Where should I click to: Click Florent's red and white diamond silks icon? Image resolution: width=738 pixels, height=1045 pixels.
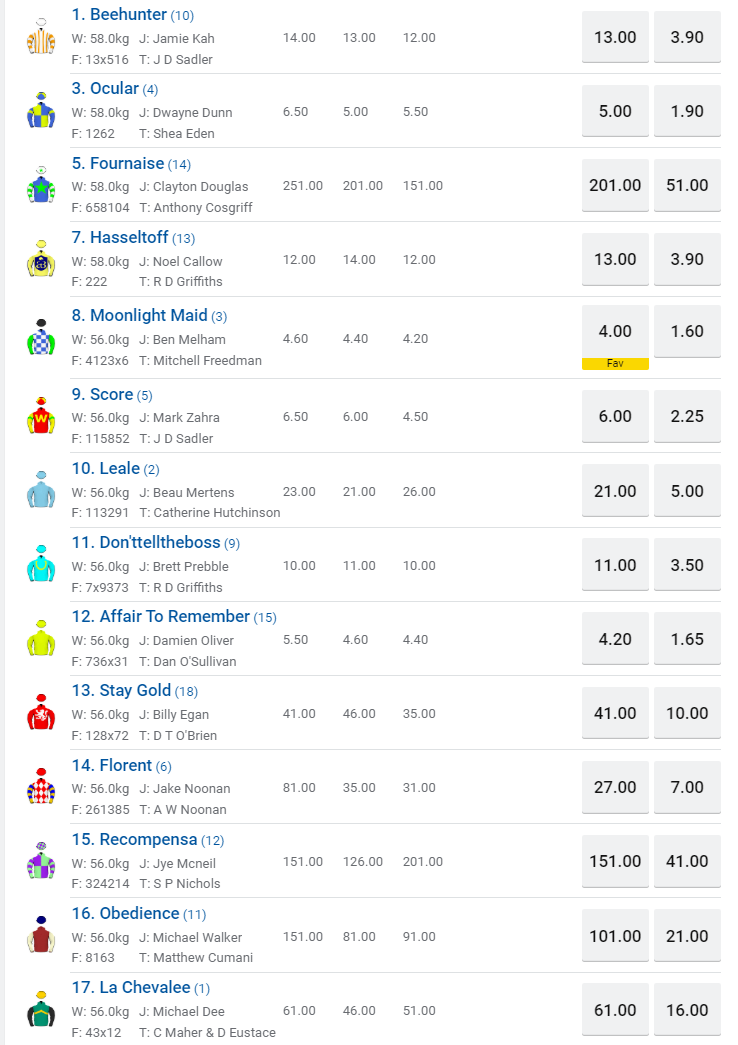(x=41, y=787)
